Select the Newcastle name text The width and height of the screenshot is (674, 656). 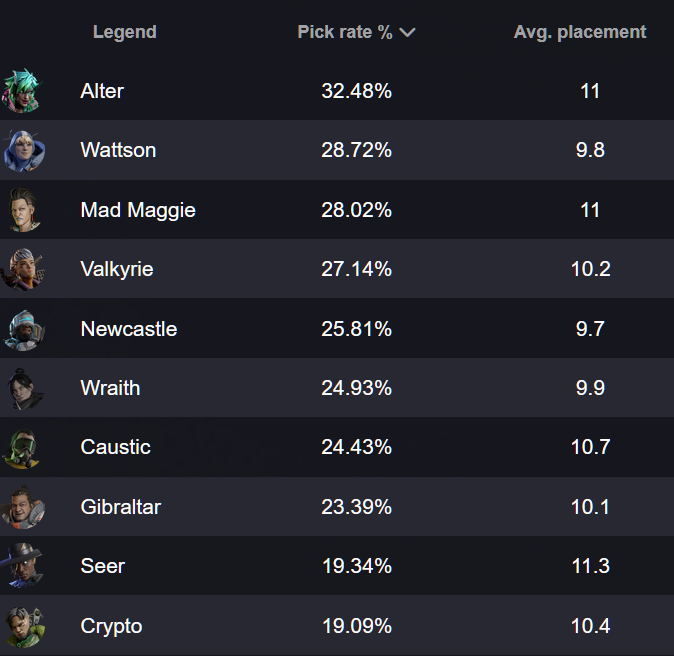(x=129, y=329)
